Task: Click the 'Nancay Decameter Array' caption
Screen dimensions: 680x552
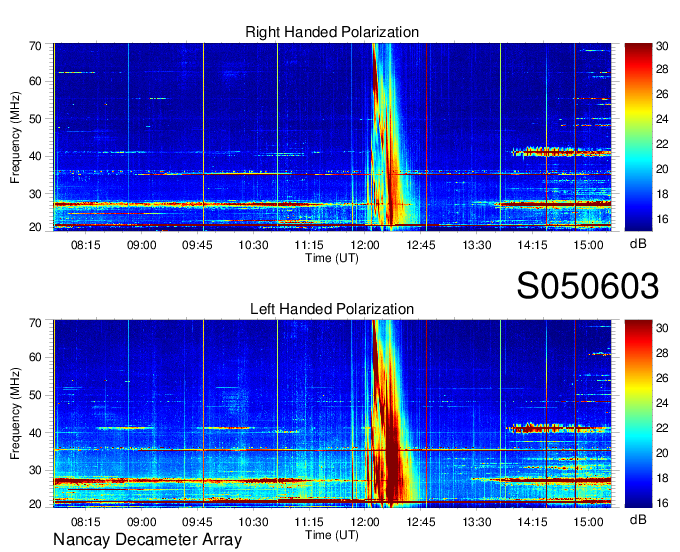Action: click(x=147, y=540)
